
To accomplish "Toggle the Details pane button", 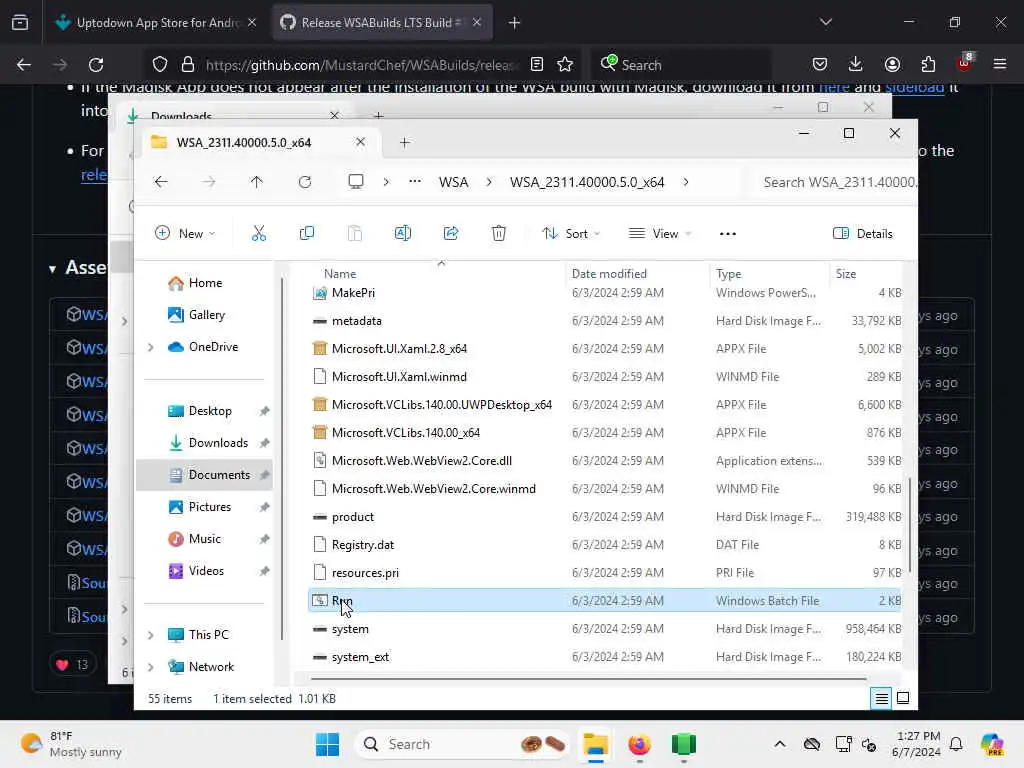I will pyautogui.click(x=863, y=234).
